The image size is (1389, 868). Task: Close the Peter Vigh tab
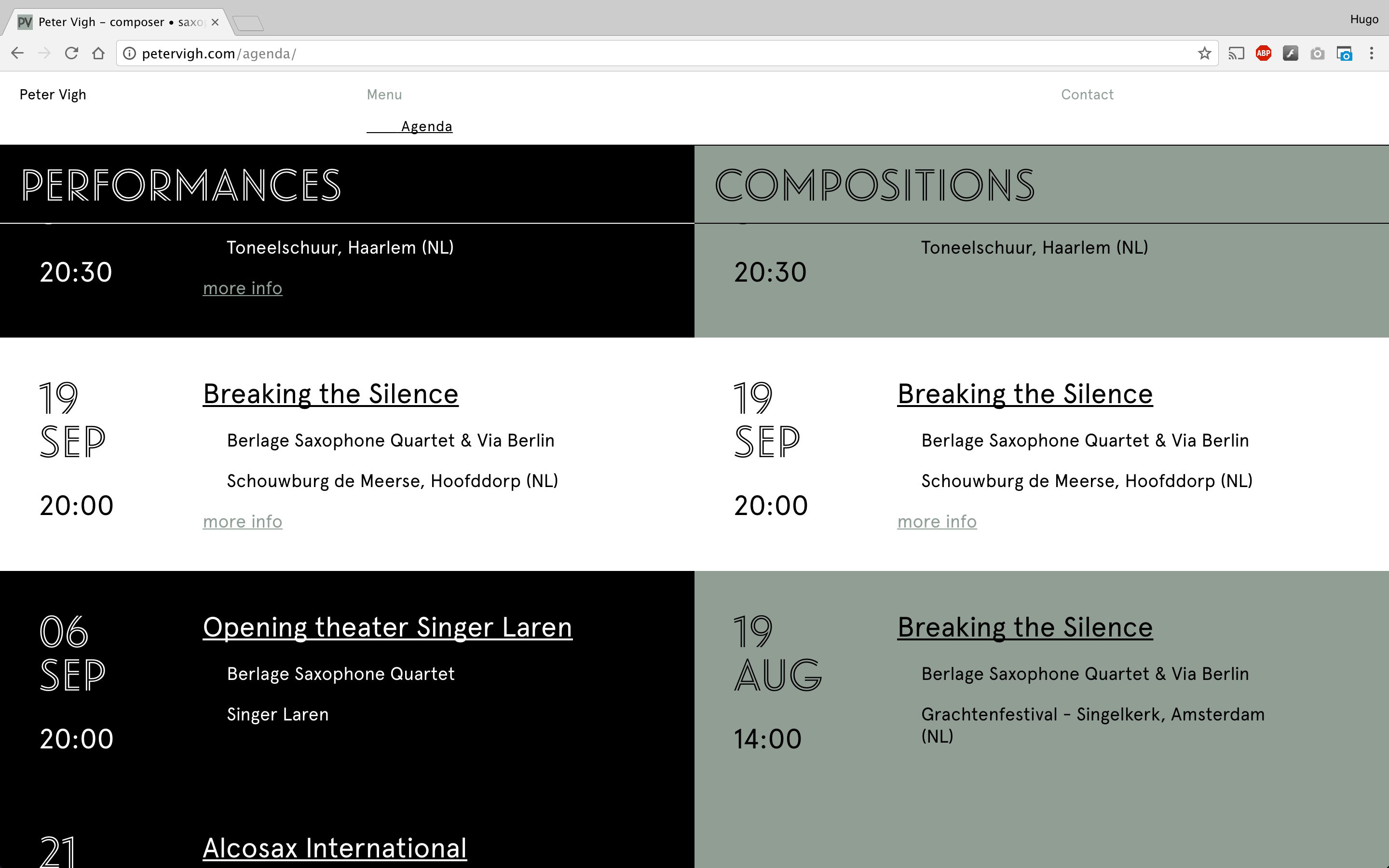coord(215,22)
